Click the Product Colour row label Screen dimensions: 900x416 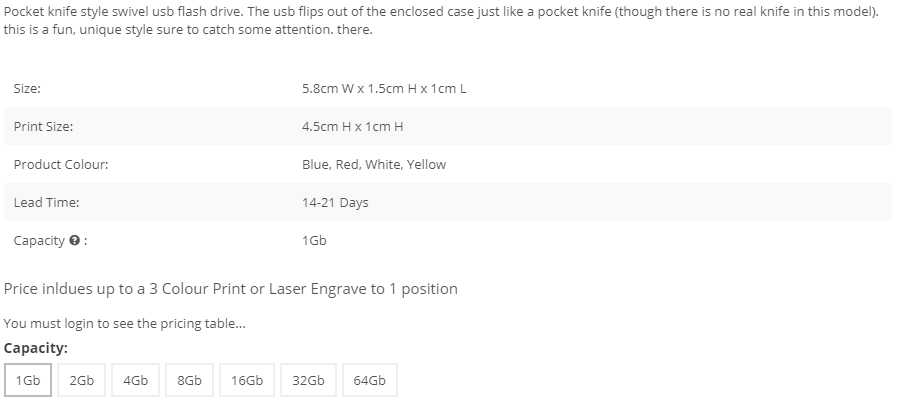click(61, 165)
